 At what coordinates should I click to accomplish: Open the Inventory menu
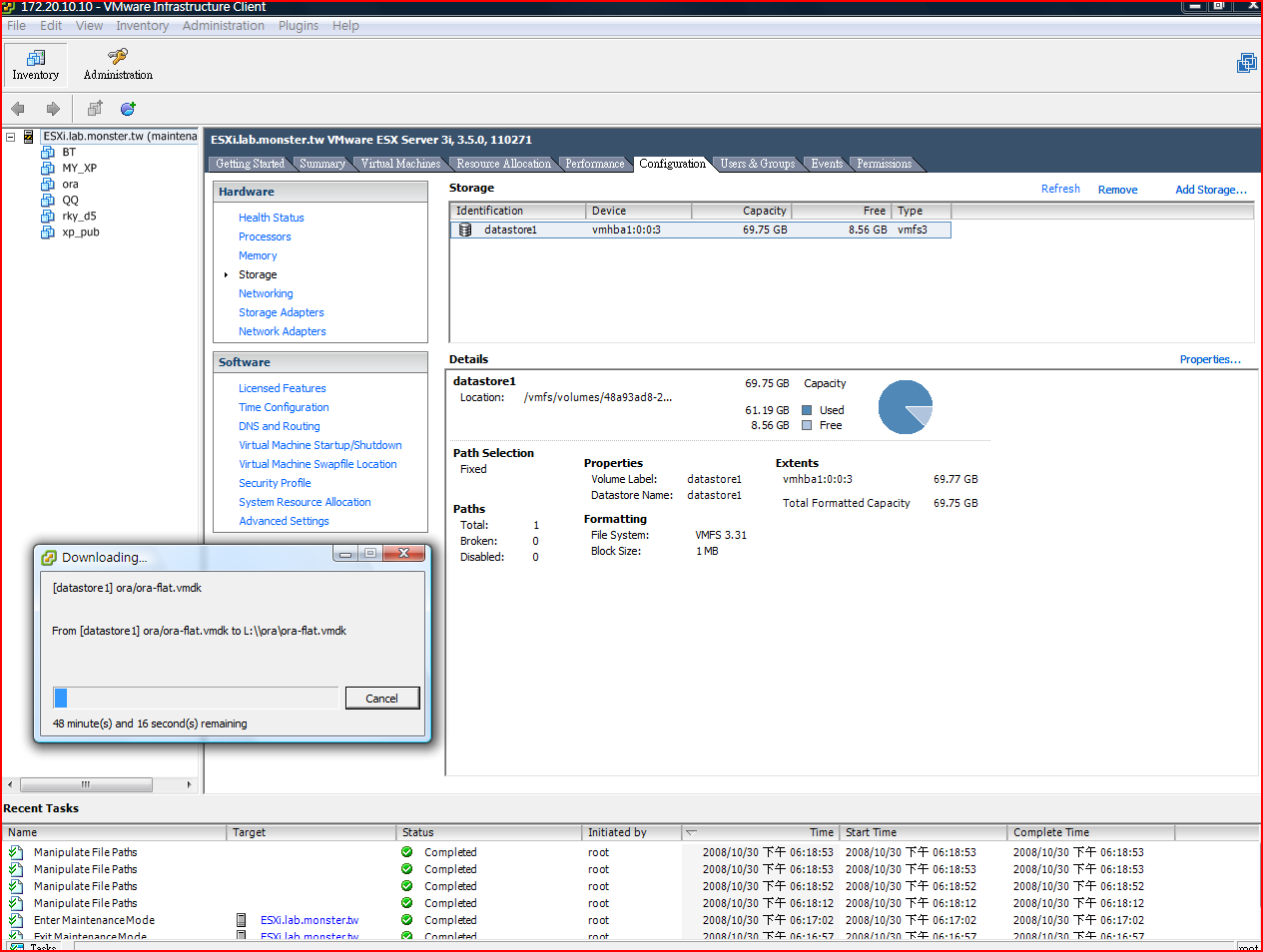pyautogui.click(x=142, y=26)
